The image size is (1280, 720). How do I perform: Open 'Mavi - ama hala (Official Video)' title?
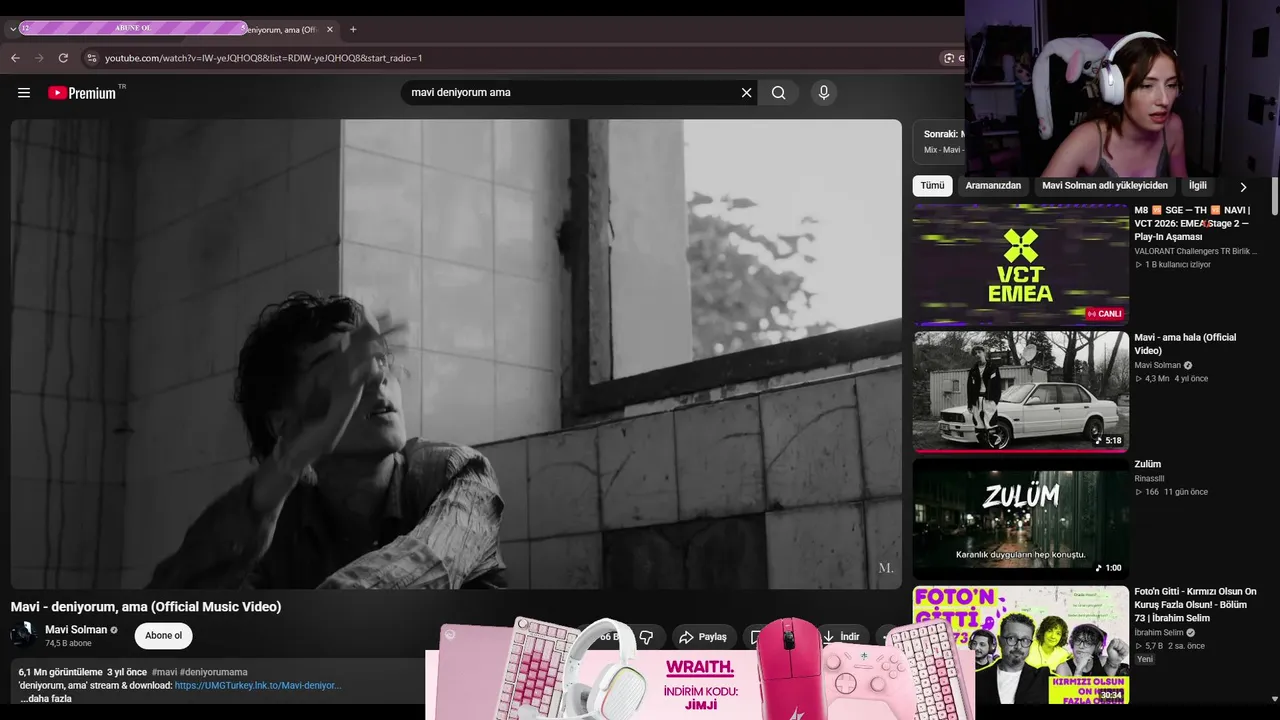pyautogui.click(x=1185, y=344)
